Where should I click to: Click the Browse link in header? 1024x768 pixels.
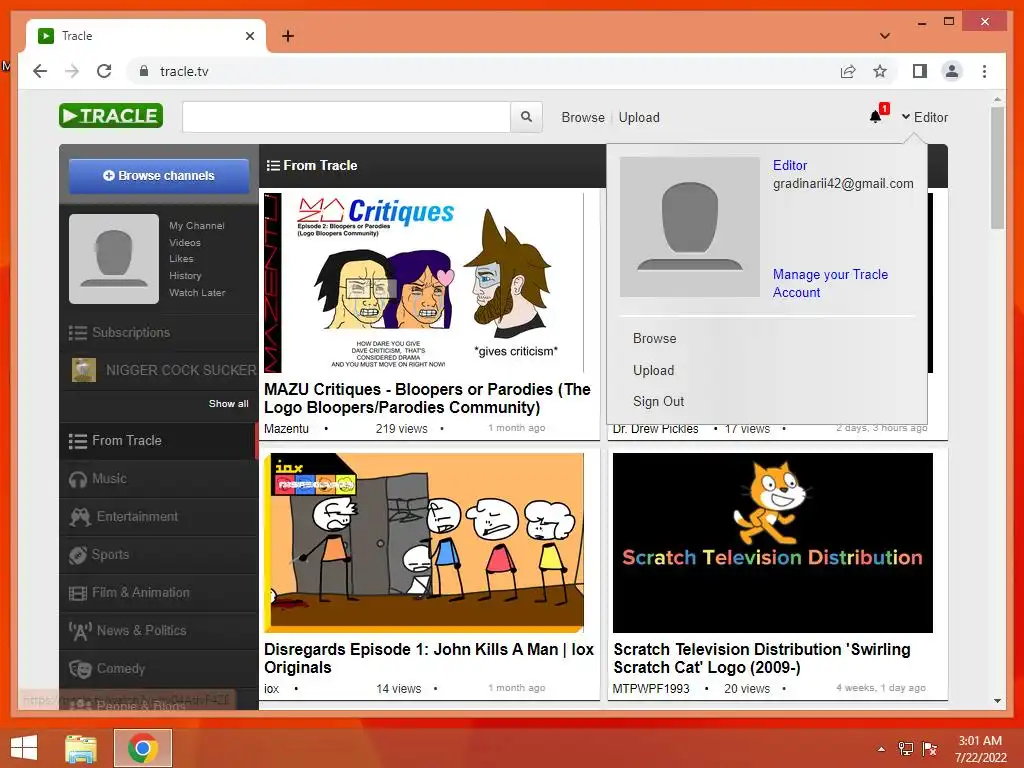tap(583, 118)
